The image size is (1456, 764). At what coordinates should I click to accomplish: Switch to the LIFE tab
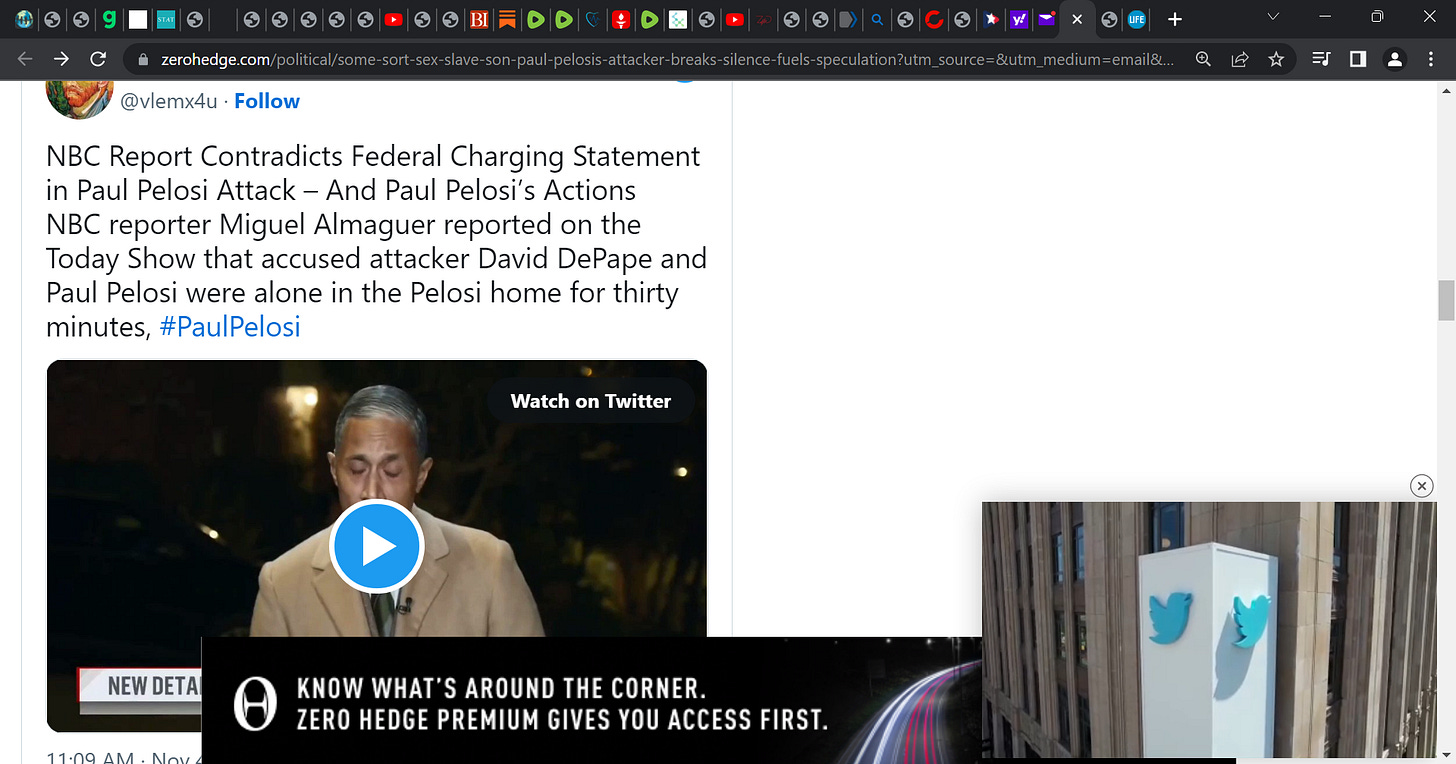coord(1137,19)
